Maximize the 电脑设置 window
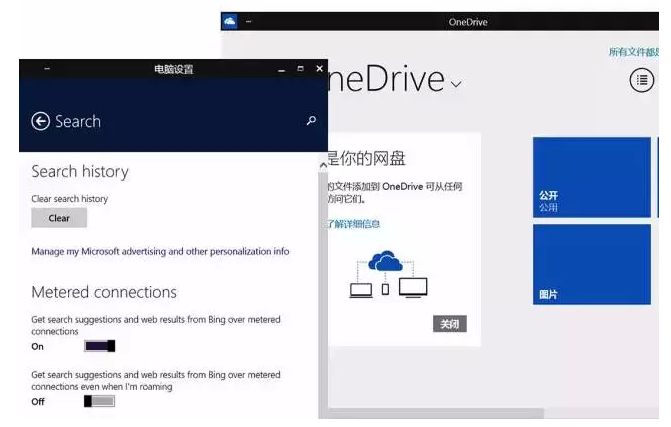This screenshot has width=671, height=427. click(300, 68)
